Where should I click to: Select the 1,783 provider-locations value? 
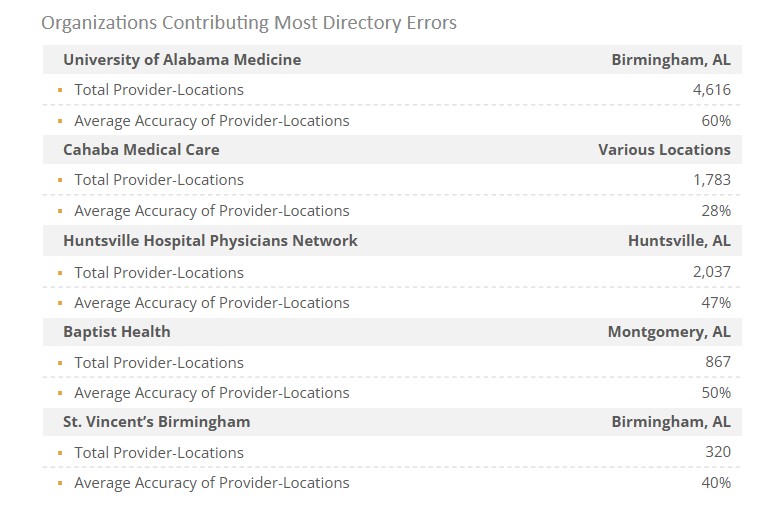[712, 179]
